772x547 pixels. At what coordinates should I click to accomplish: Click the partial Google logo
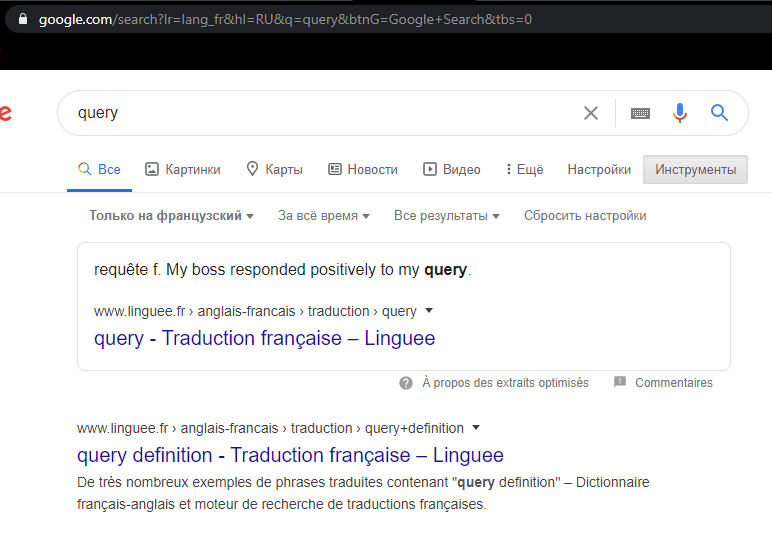click(5, 113)
